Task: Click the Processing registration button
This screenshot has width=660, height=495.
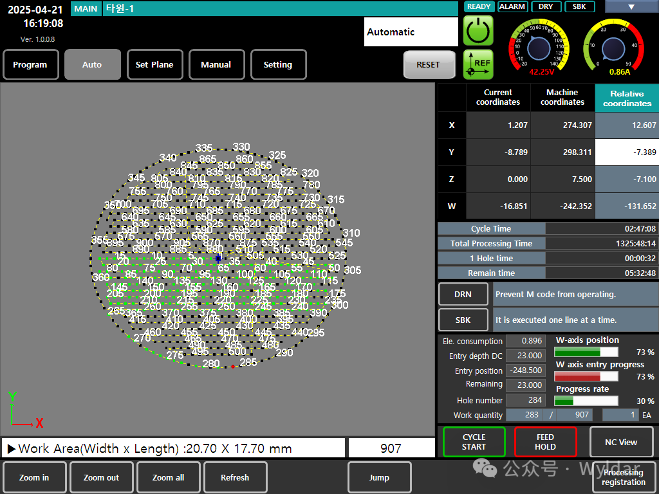Action: pos(623,477)
